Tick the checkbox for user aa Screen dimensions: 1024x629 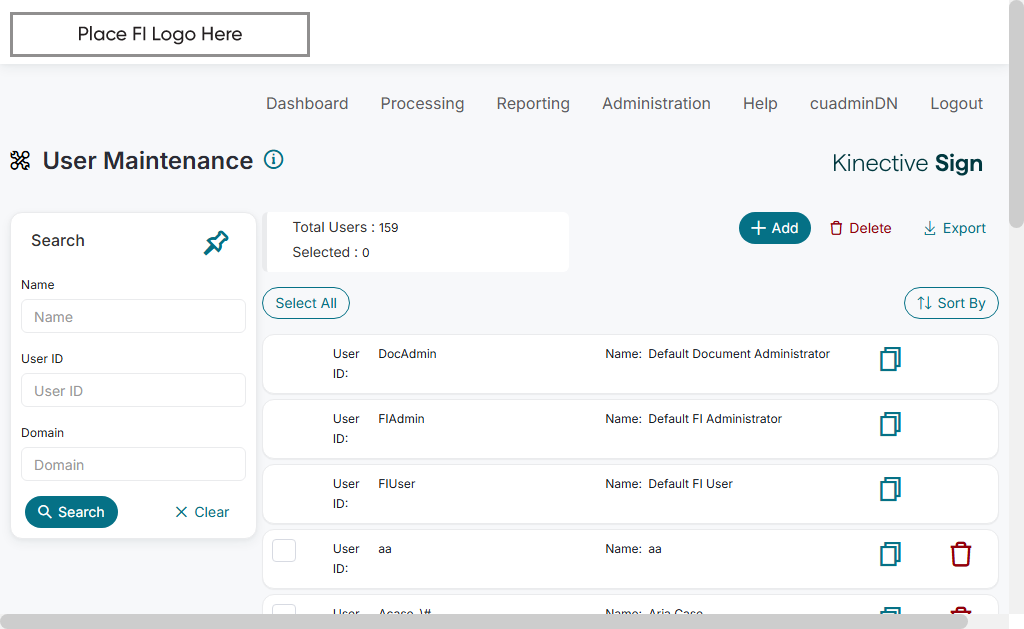click(x=284, y=550)
